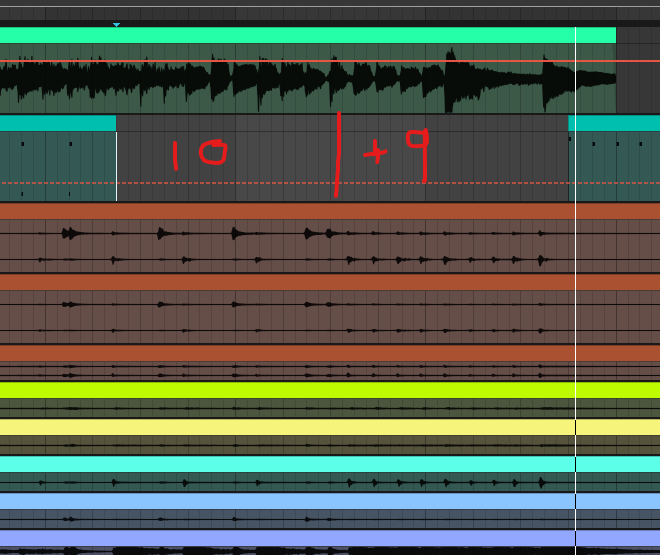660x555 pixels.
Task: Select the aqua clip header bar
Action: 300,464
